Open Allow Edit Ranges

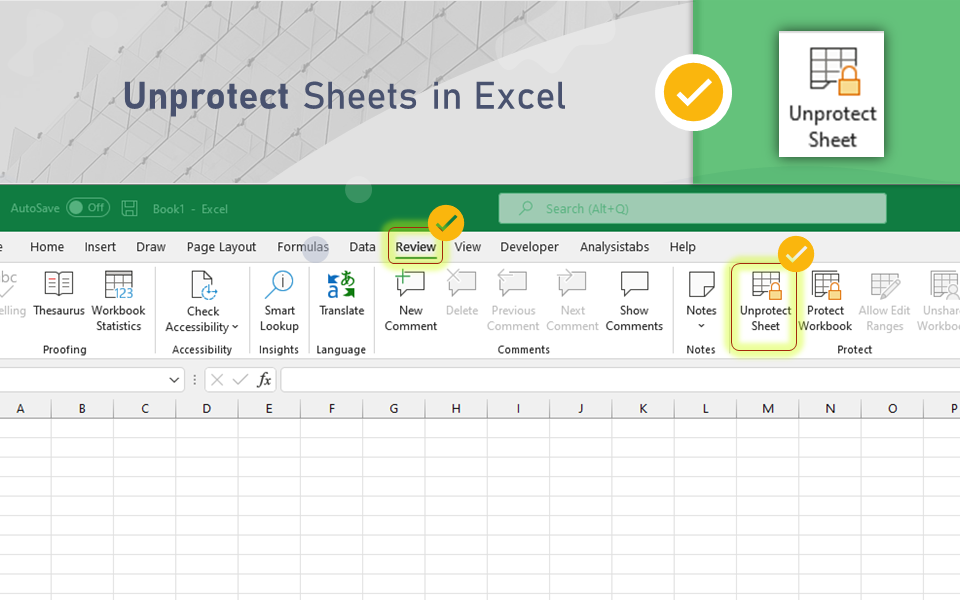[884, 301]
